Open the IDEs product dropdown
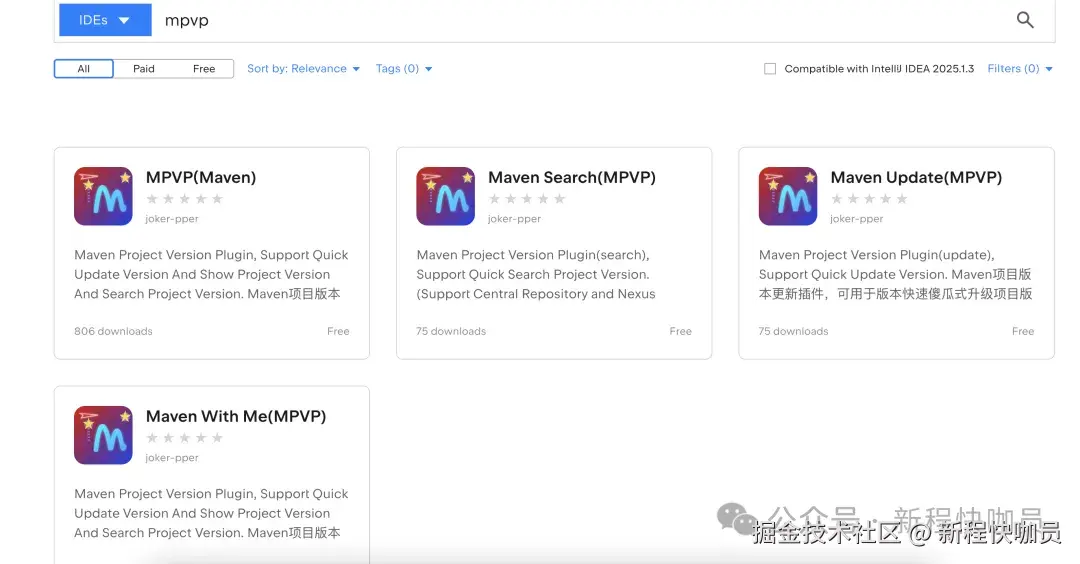Image resolution: width=1080 pixels, height=564 pixels. pos(105,20)
